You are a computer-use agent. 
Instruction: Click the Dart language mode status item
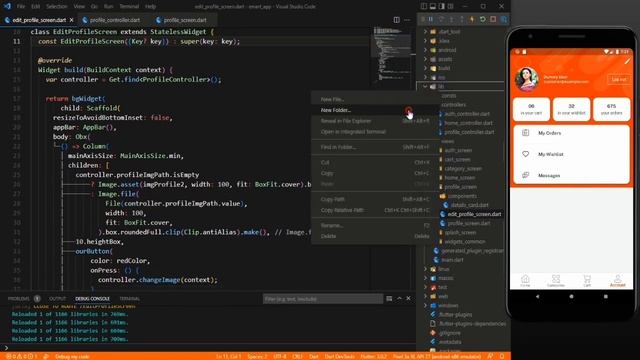pyautogui.click(x=313, y=356)
